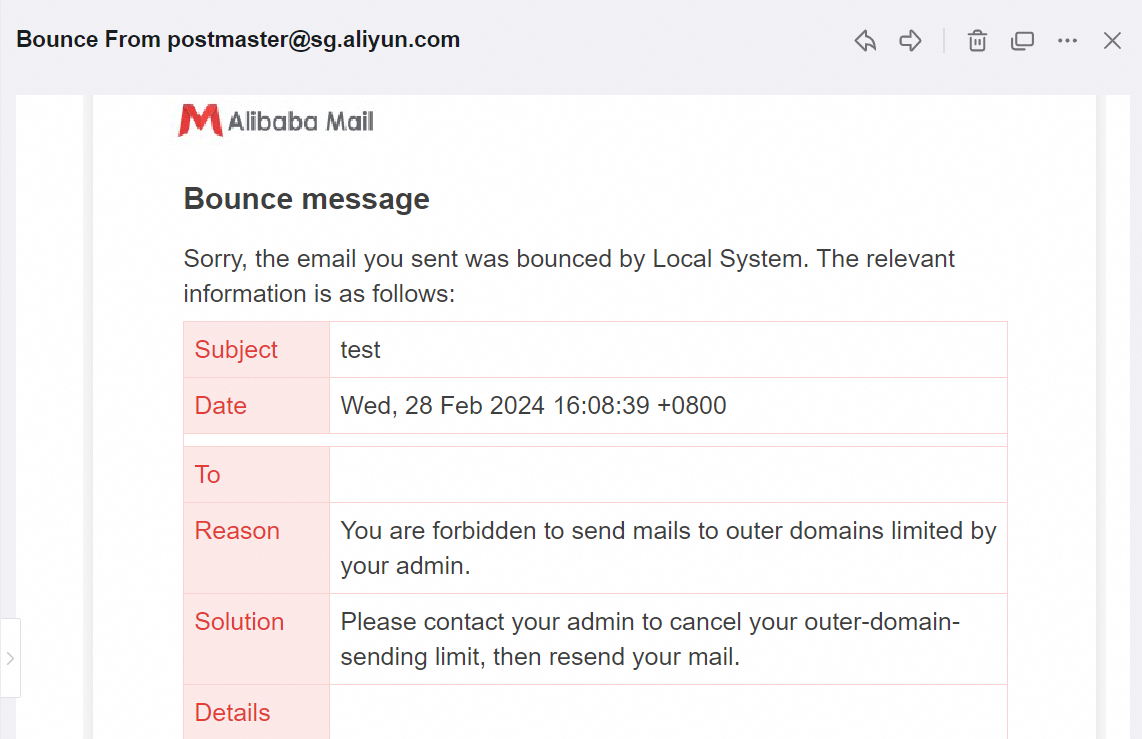Forward this bounce message

[910, 41]
